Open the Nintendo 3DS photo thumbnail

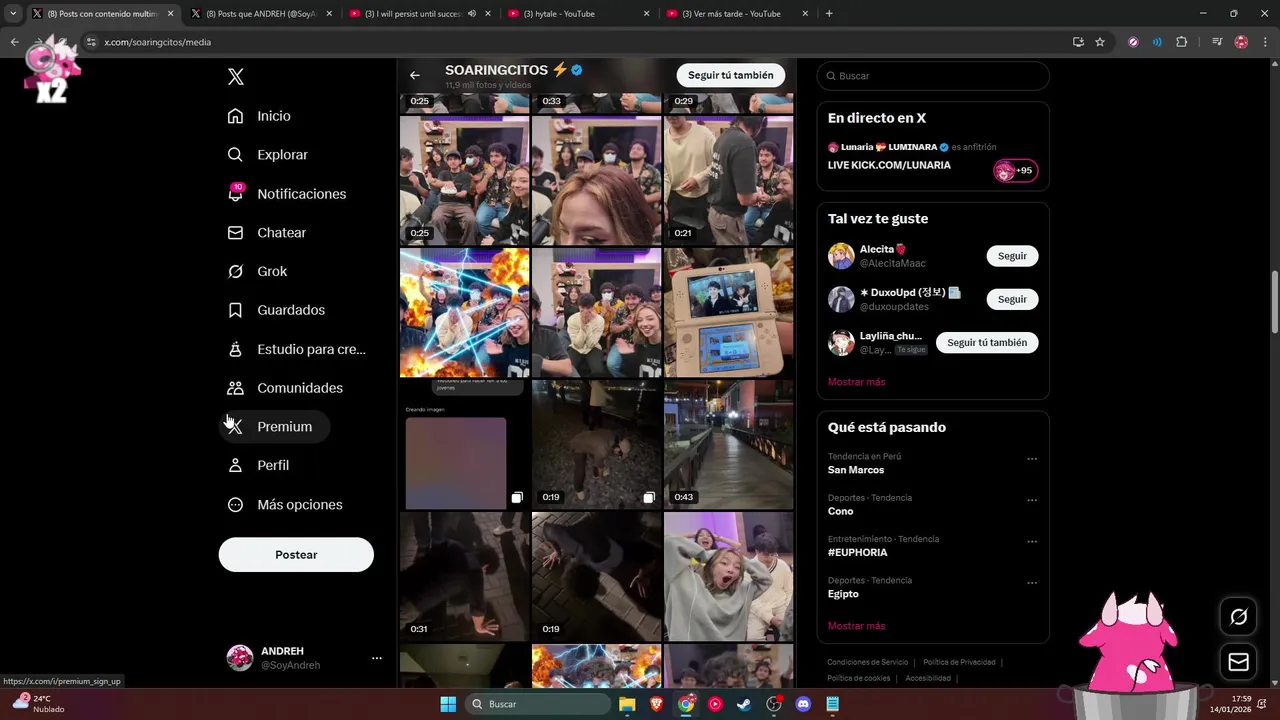pos(728,313)
